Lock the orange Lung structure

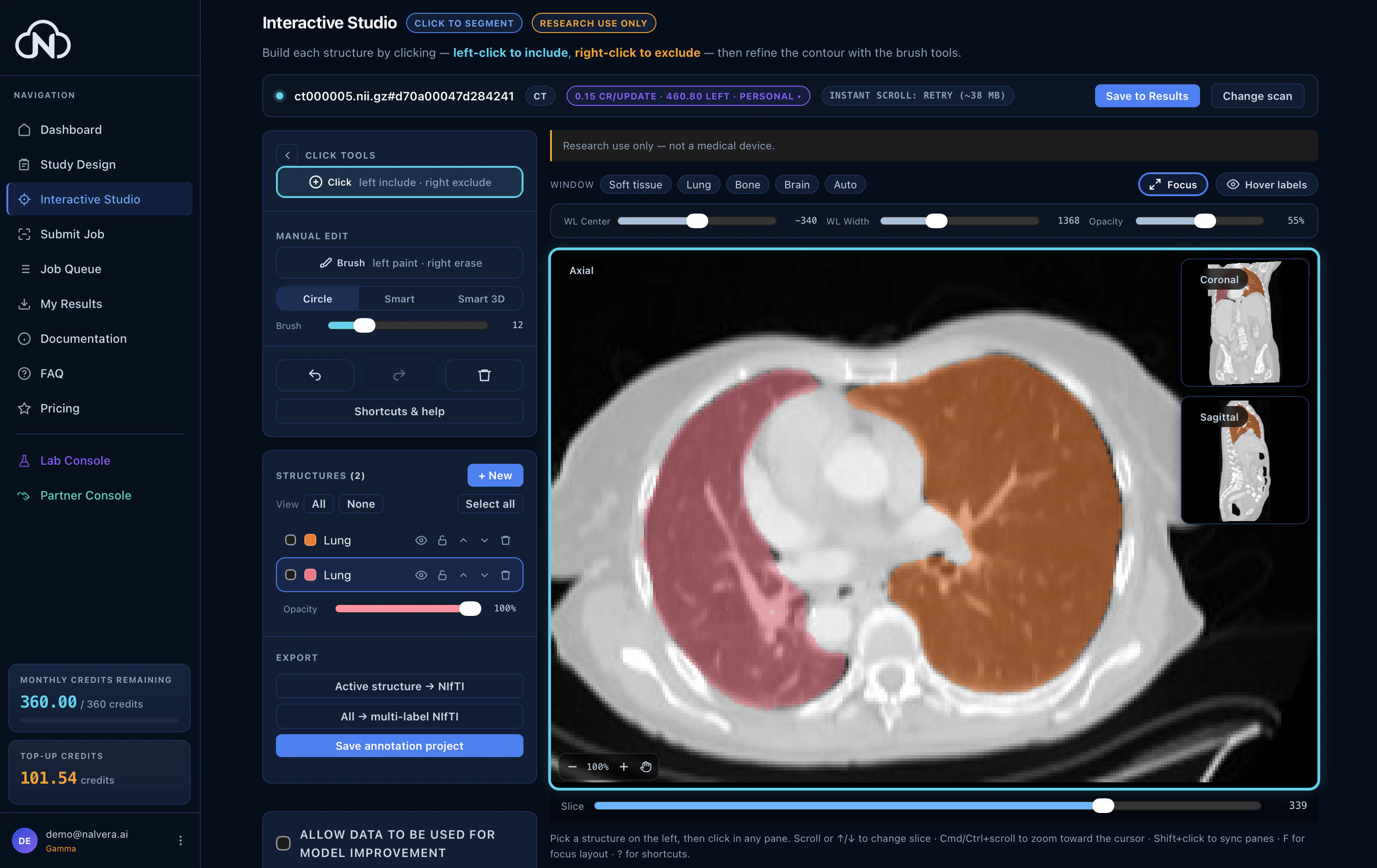[442, 540]
